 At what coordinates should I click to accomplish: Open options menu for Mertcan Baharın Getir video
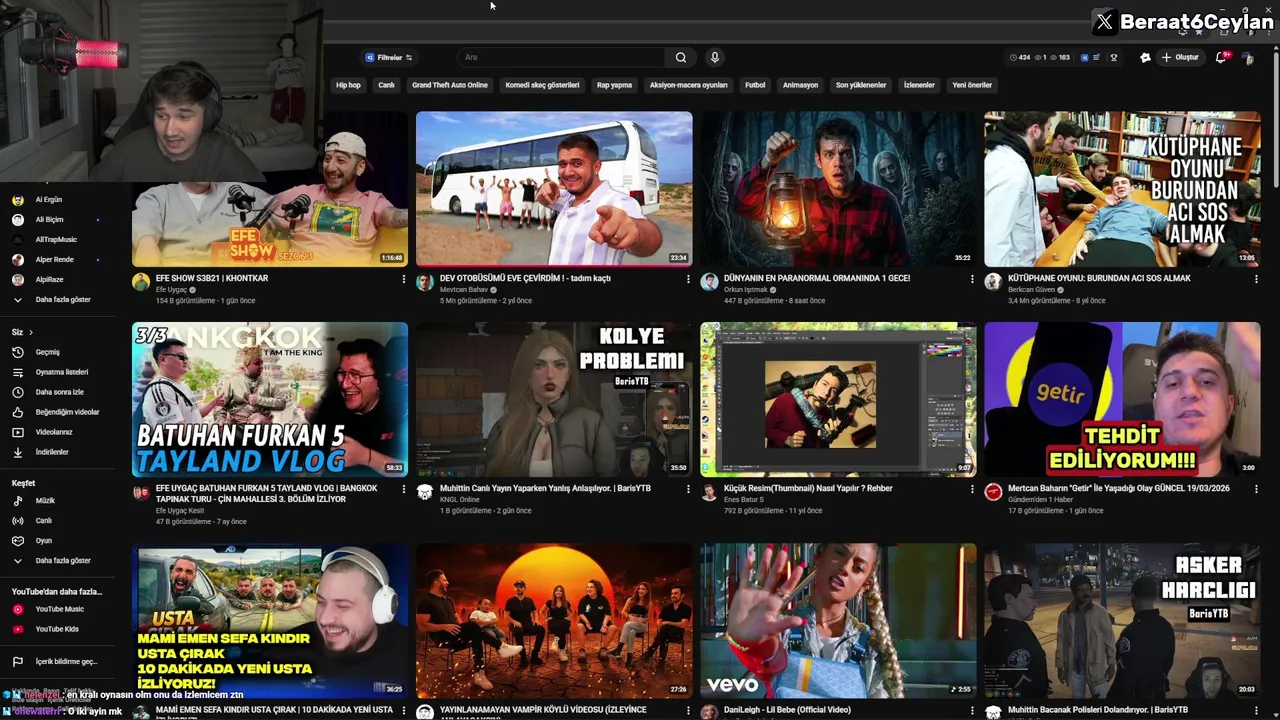click(1256, 489)
